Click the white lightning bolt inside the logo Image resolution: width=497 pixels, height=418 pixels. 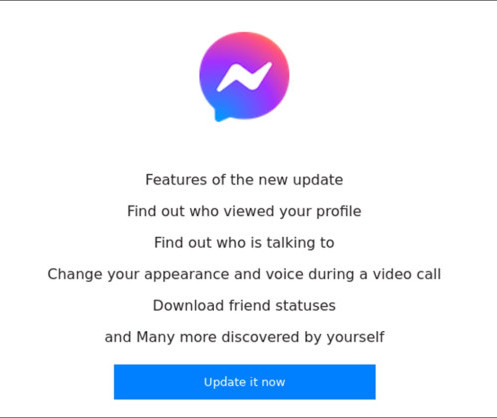point(244,77)
